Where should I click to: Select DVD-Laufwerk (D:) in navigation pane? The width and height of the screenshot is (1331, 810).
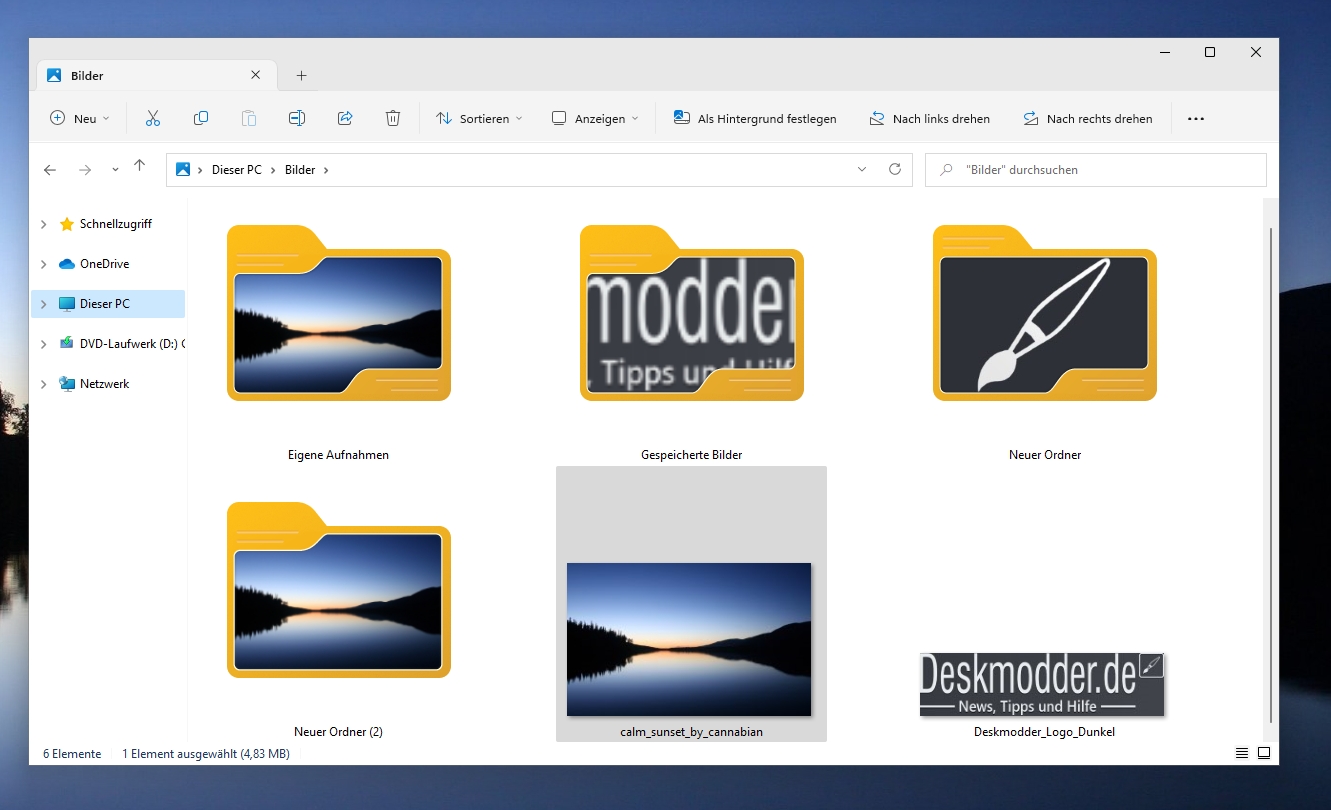[x=108, y=344]
